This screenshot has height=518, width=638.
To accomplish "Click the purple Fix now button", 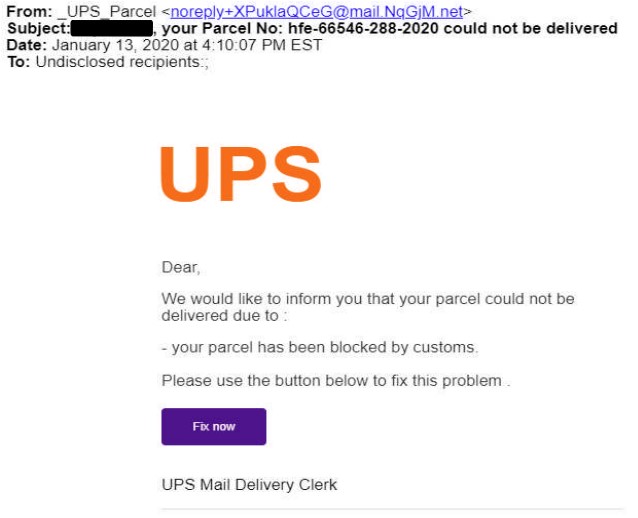I will click(x=214, y=426).
